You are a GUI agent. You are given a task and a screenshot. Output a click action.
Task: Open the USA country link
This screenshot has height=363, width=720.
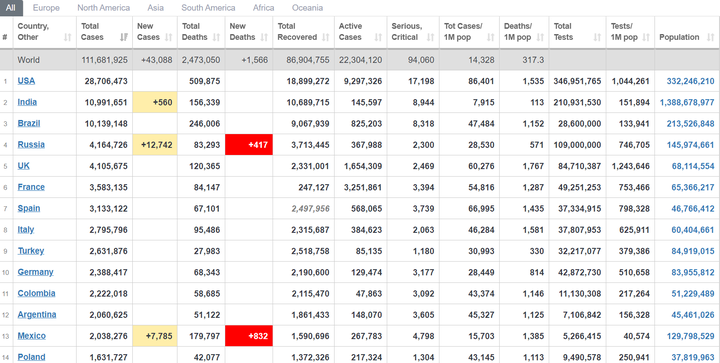click(26, 81)
